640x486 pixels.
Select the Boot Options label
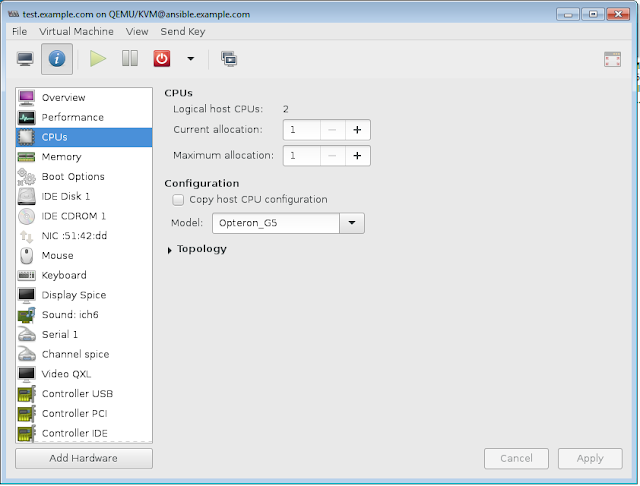pos(73,177)
